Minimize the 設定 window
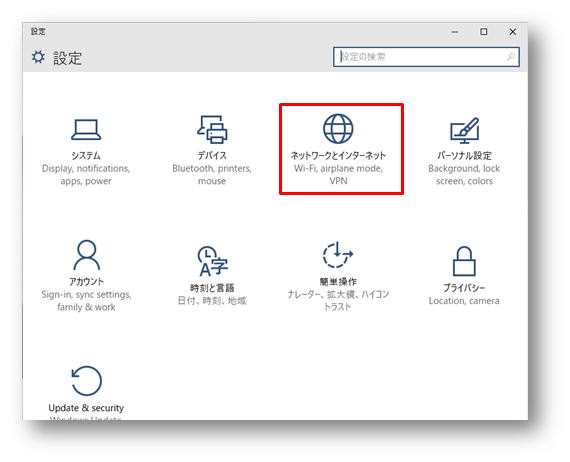Image resolution: width=570 pixels, height=462 pixels. (455, 32)
